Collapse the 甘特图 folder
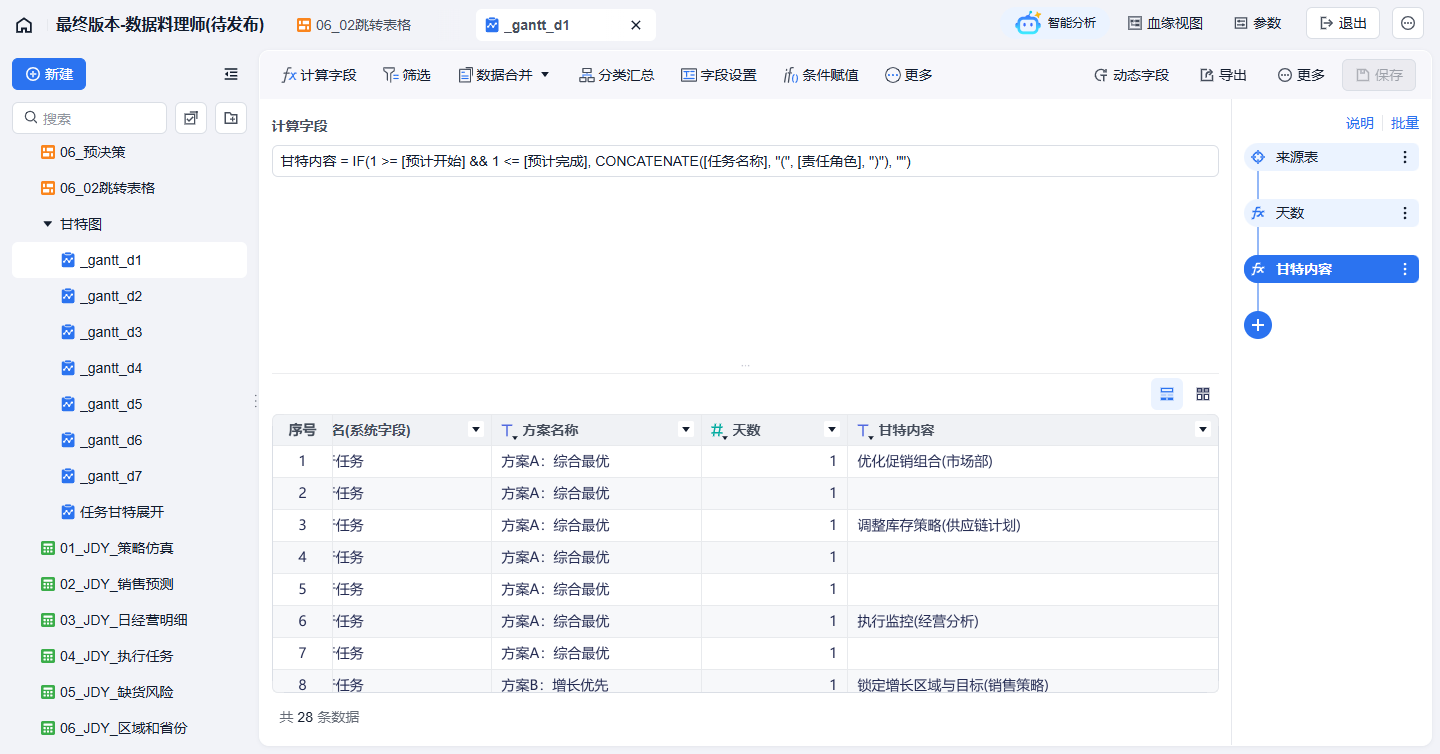 coord(47,224)
